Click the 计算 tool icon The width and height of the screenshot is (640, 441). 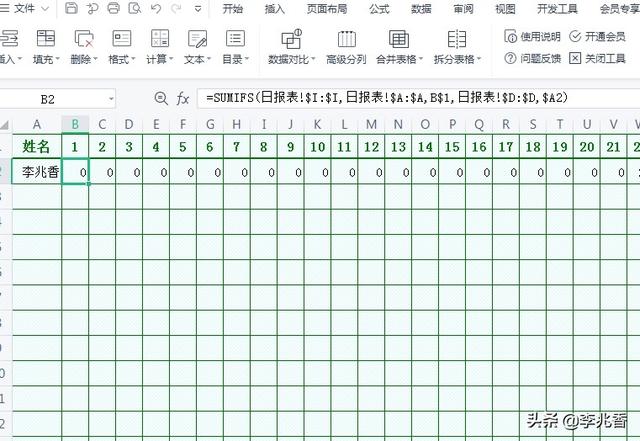click(x=160, y=38)
